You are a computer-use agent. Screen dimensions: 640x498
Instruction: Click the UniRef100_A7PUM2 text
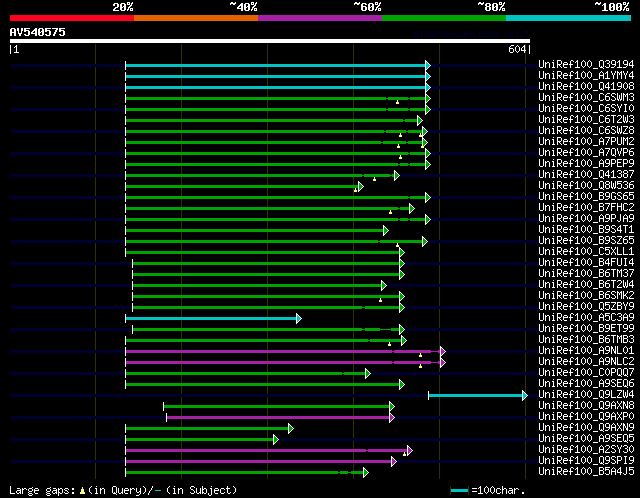pos(586,142)
